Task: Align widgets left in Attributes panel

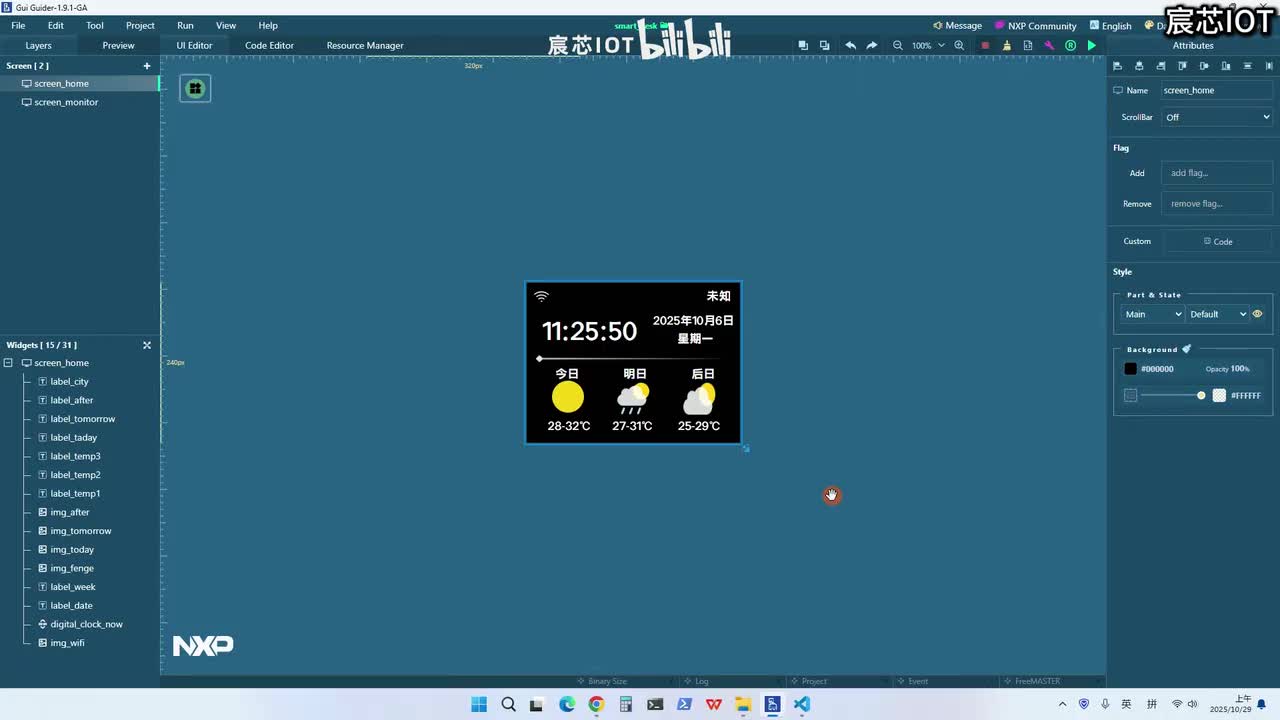Action: (x=1117, y=66)
